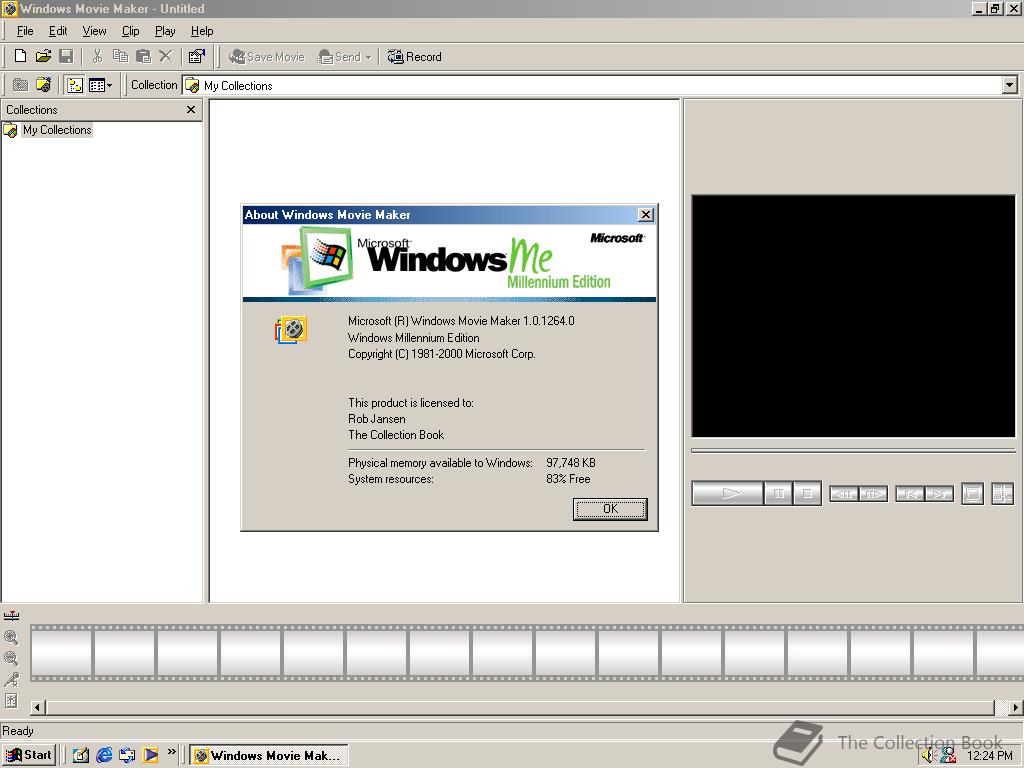Click the Pause button in the monitor

point(778,493)
